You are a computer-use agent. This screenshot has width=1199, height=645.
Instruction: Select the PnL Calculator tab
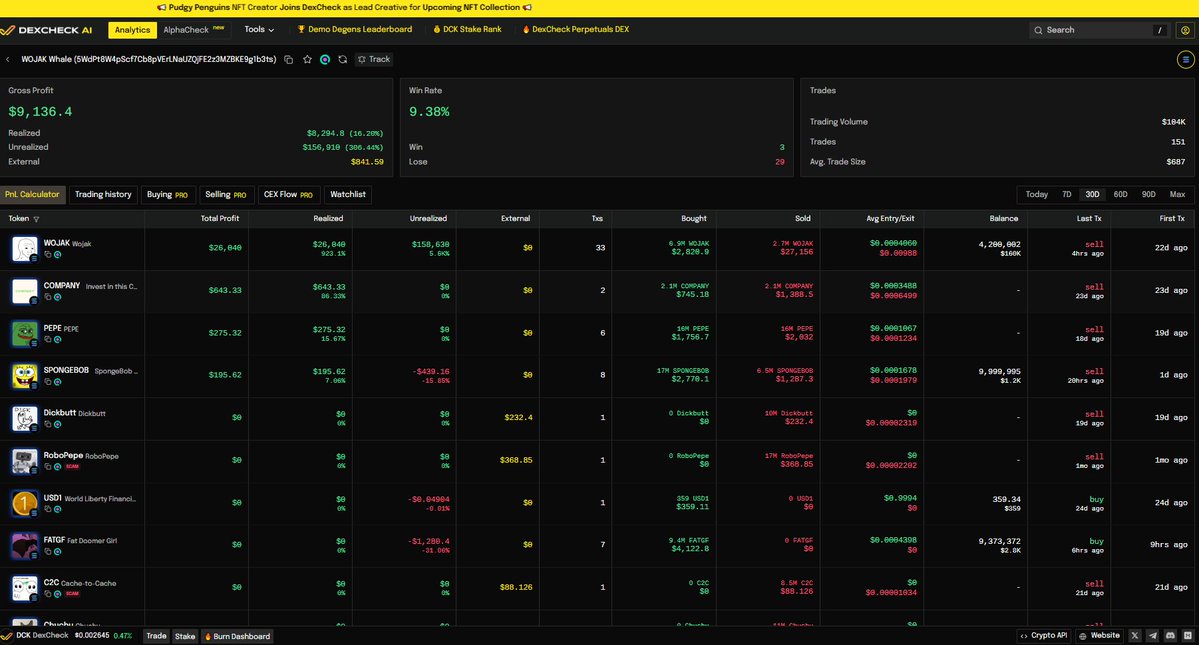[x=32, y=195]
